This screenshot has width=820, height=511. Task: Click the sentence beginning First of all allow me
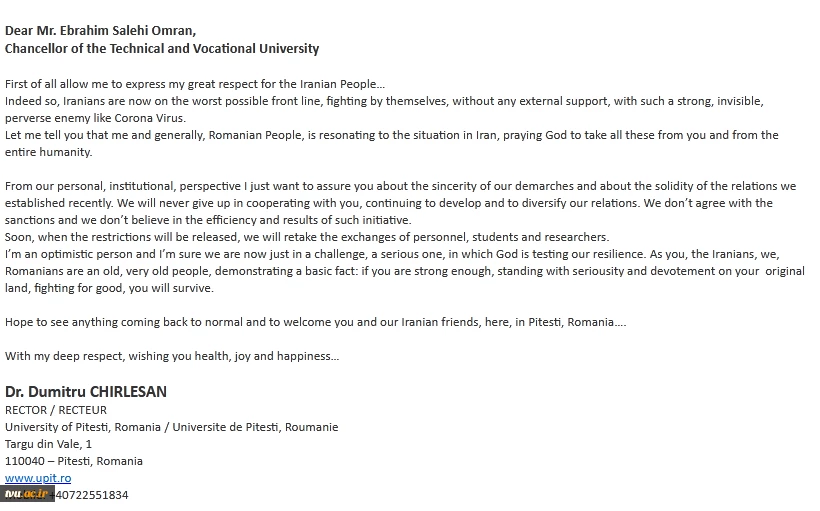point(195,84)
